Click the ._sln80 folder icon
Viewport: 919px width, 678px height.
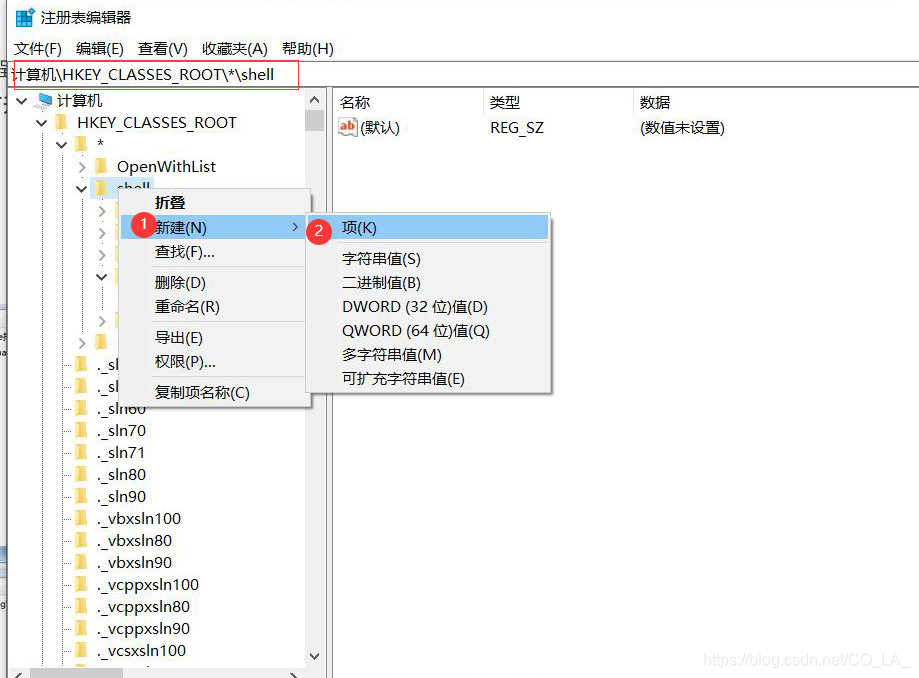81,474
